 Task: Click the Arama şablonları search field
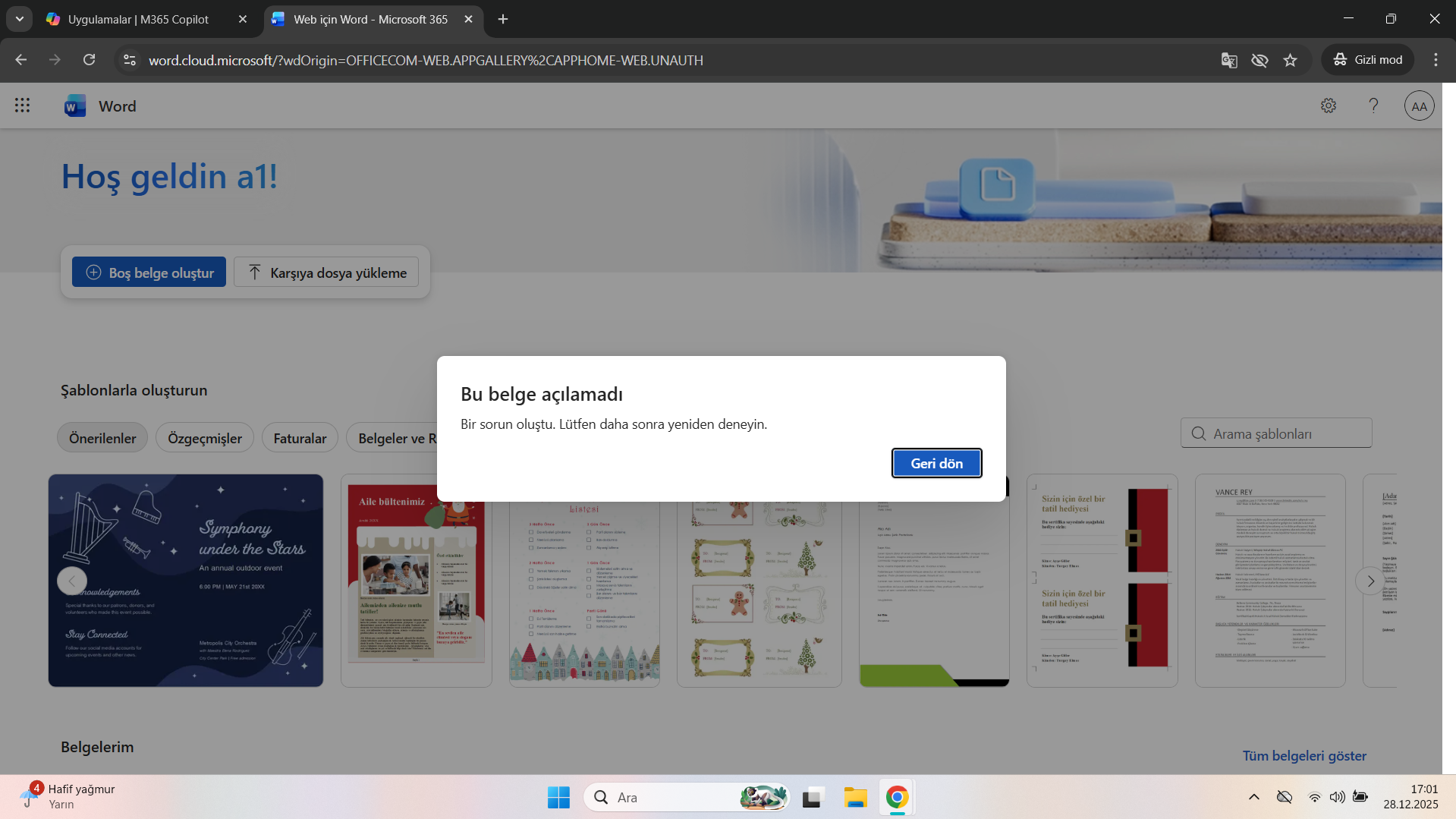tap(1276, 433)
